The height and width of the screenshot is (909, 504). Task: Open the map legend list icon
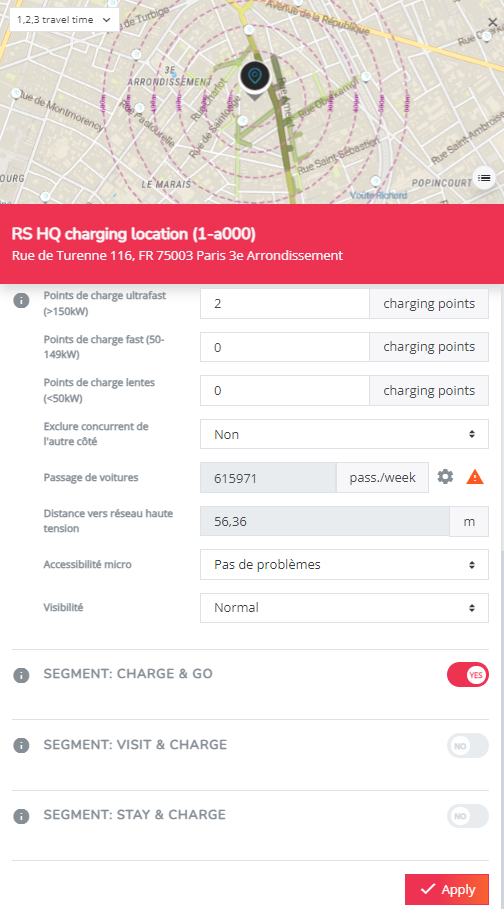tap(484, 179)
